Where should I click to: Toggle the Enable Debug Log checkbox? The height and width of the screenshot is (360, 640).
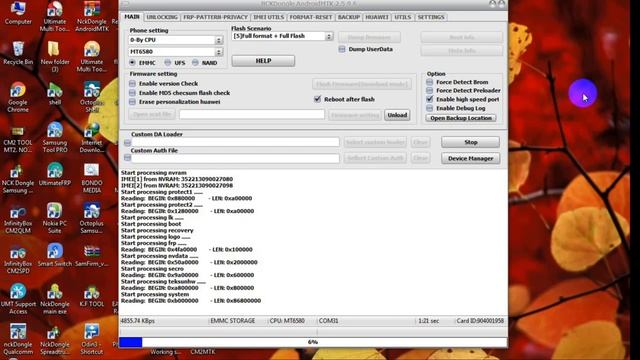(x=429, y=108)
